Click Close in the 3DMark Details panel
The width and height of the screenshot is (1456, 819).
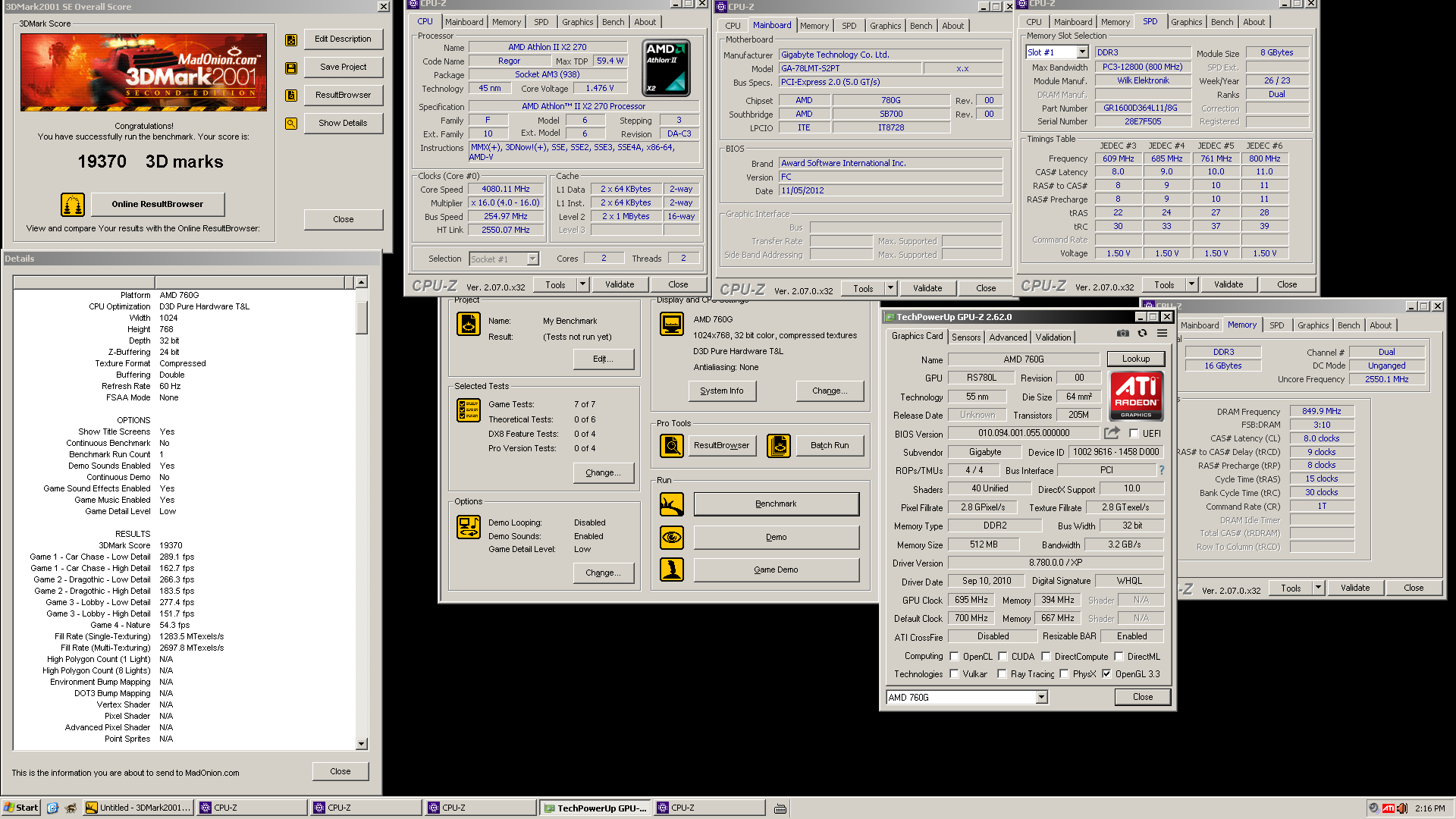[340, 772]
